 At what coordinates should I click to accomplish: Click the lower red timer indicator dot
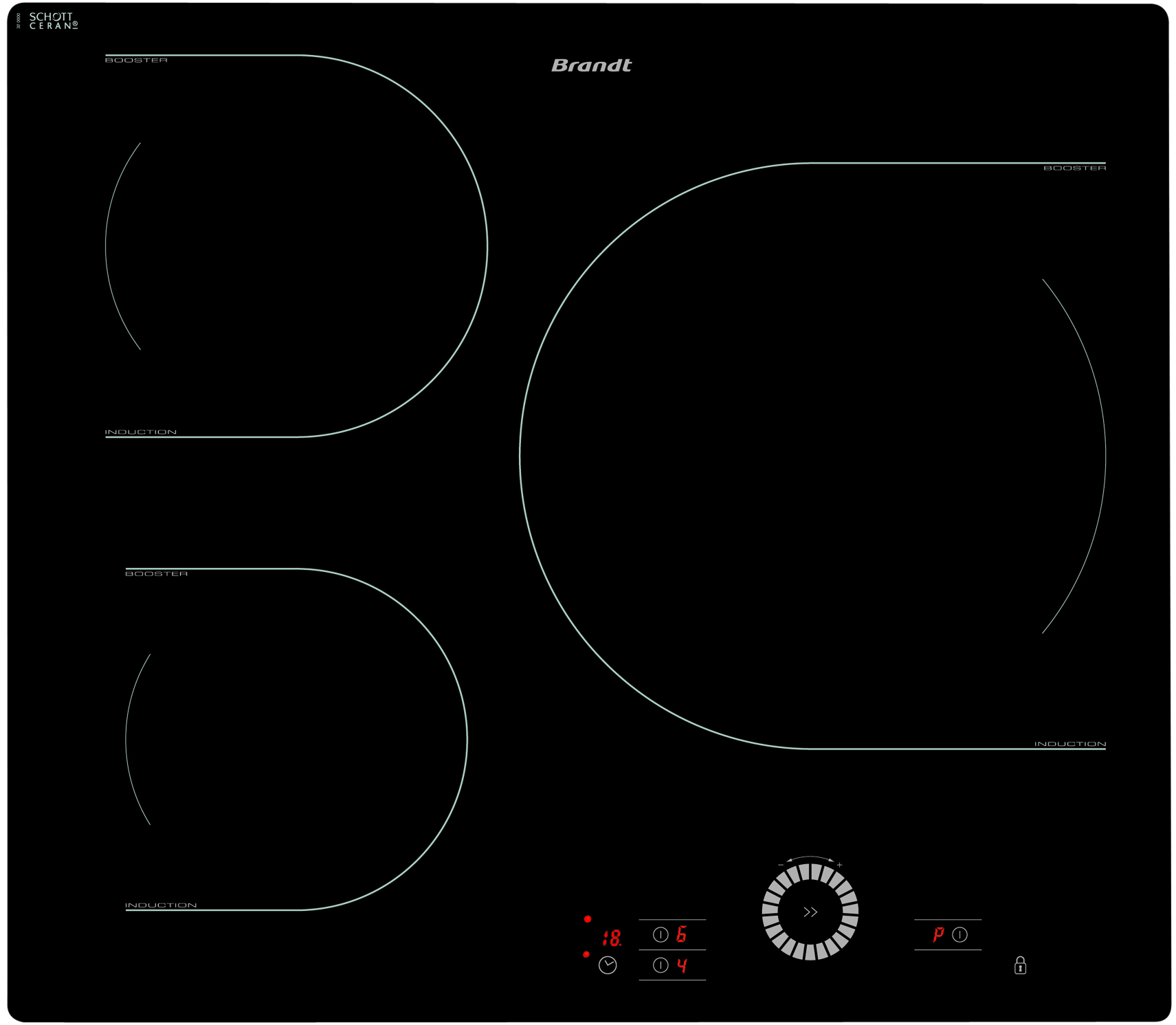pos(586,954)
